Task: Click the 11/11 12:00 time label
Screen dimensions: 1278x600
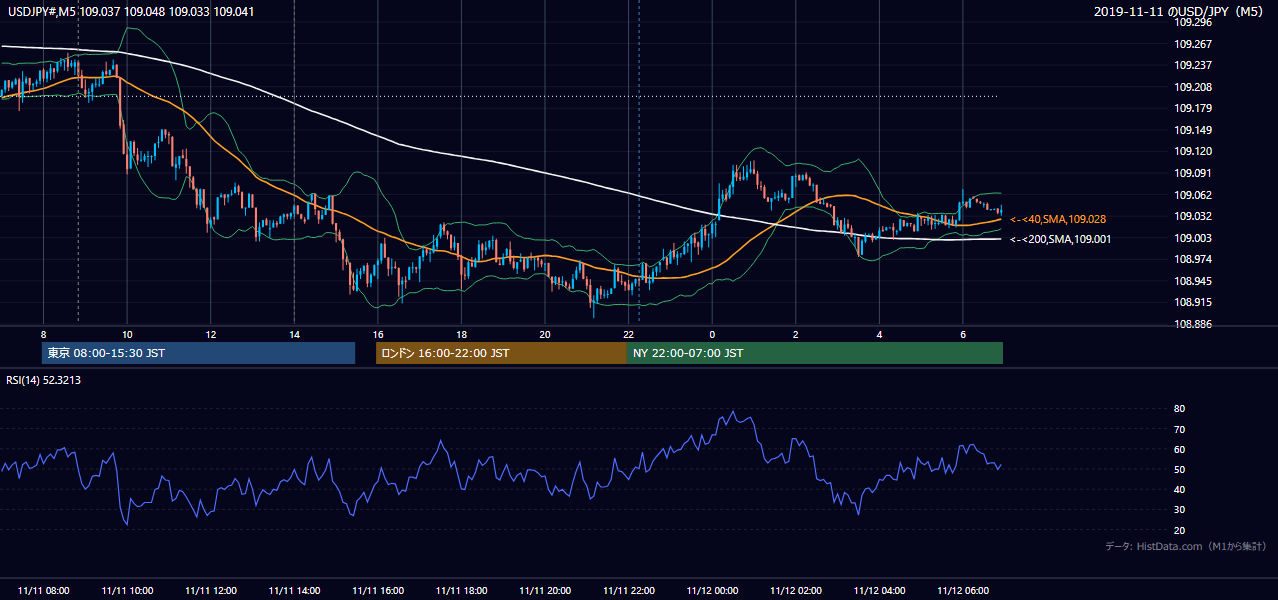Action: 211,591
